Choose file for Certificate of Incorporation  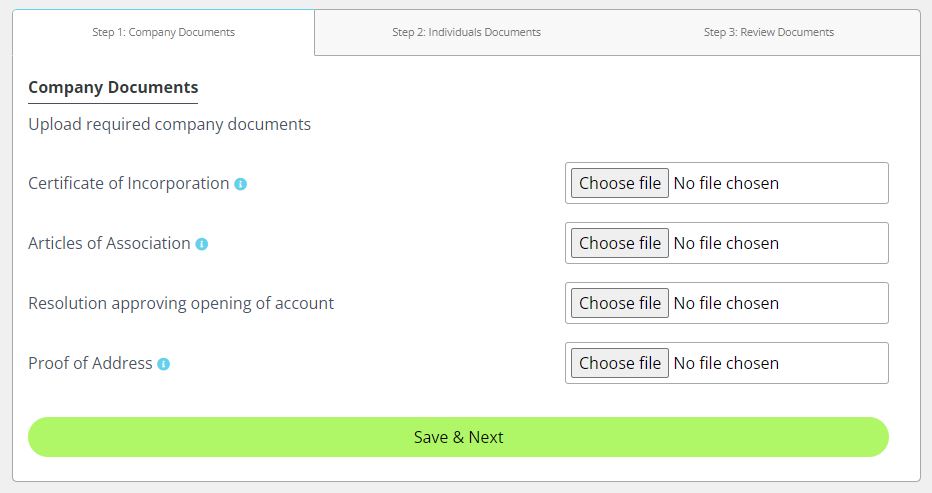(x=619, y=183)
